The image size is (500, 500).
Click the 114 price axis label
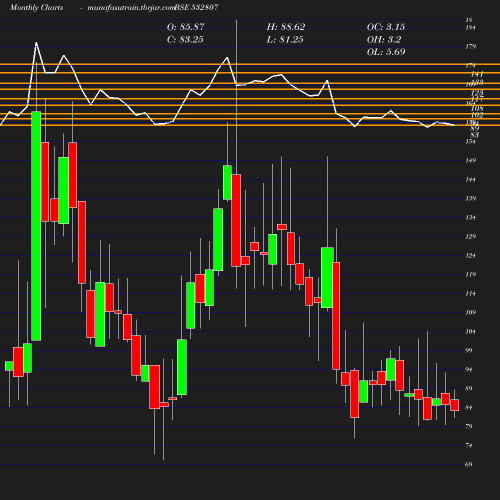pos(470,294)
